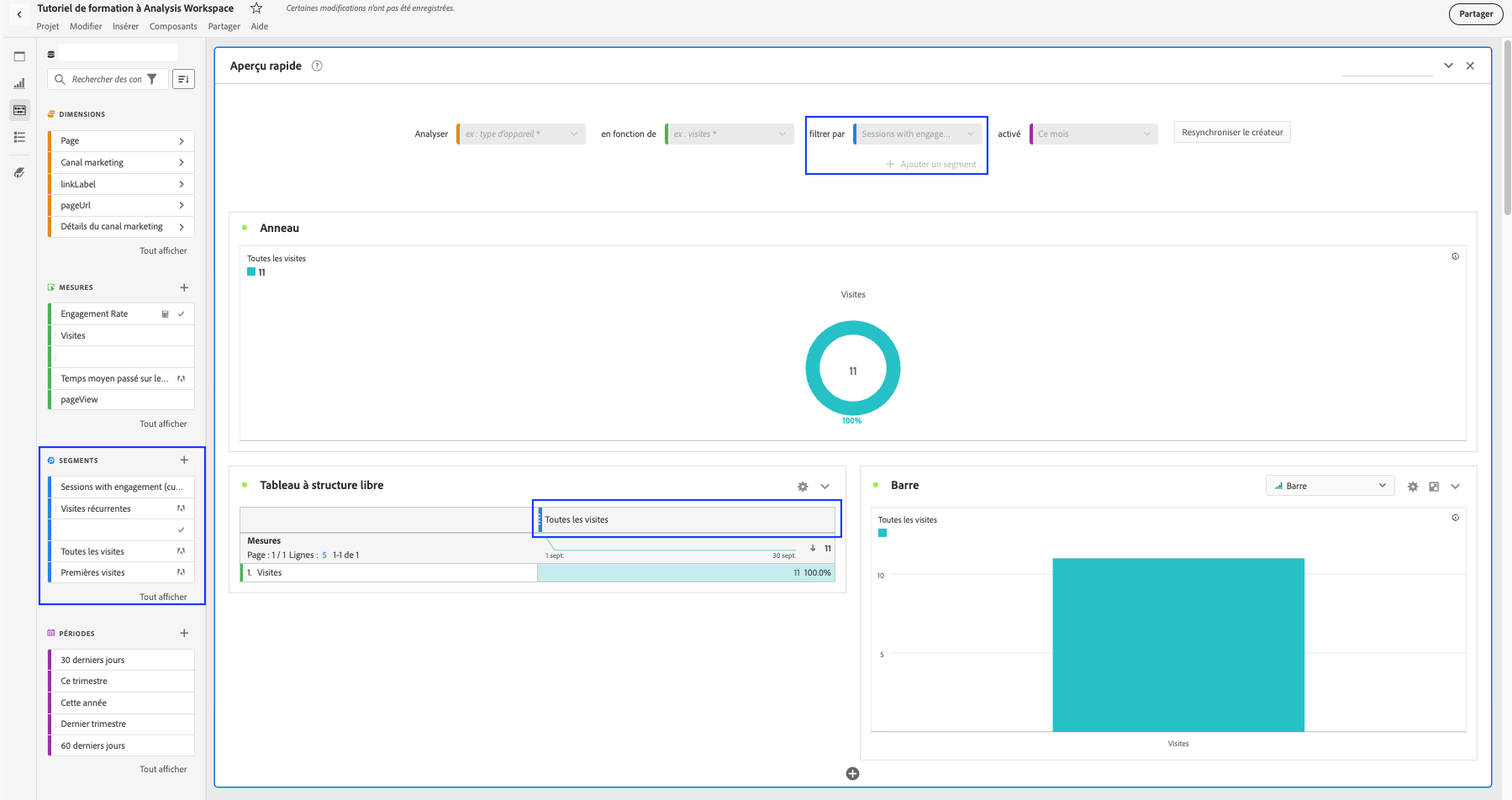
Task: Open the Composants menu
Action: (x=173, y=26)
